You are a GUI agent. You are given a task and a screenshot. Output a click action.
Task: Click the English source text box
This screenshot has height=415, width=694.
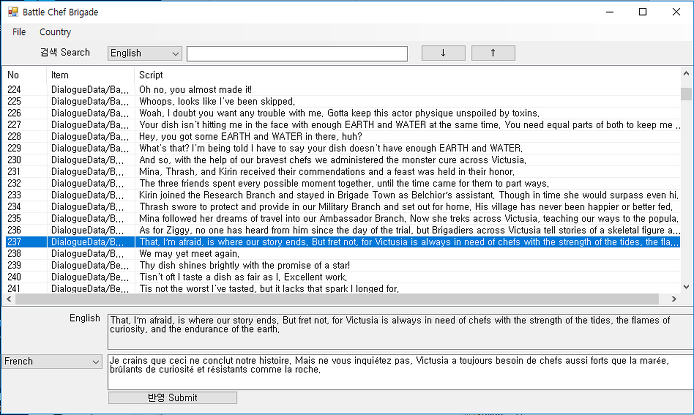click(401, 331)
